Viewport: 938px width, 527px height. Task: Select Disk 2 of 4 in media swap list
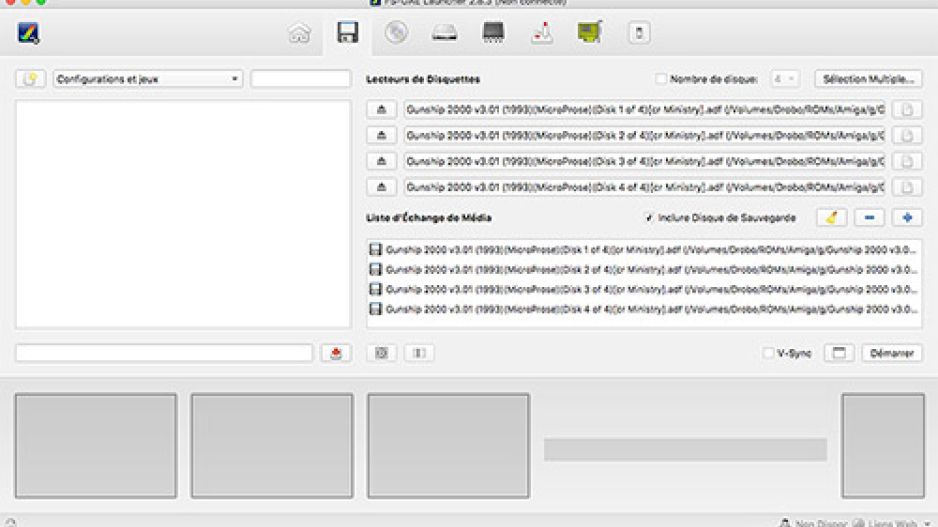pyautogui.click(x=644, y=269)
